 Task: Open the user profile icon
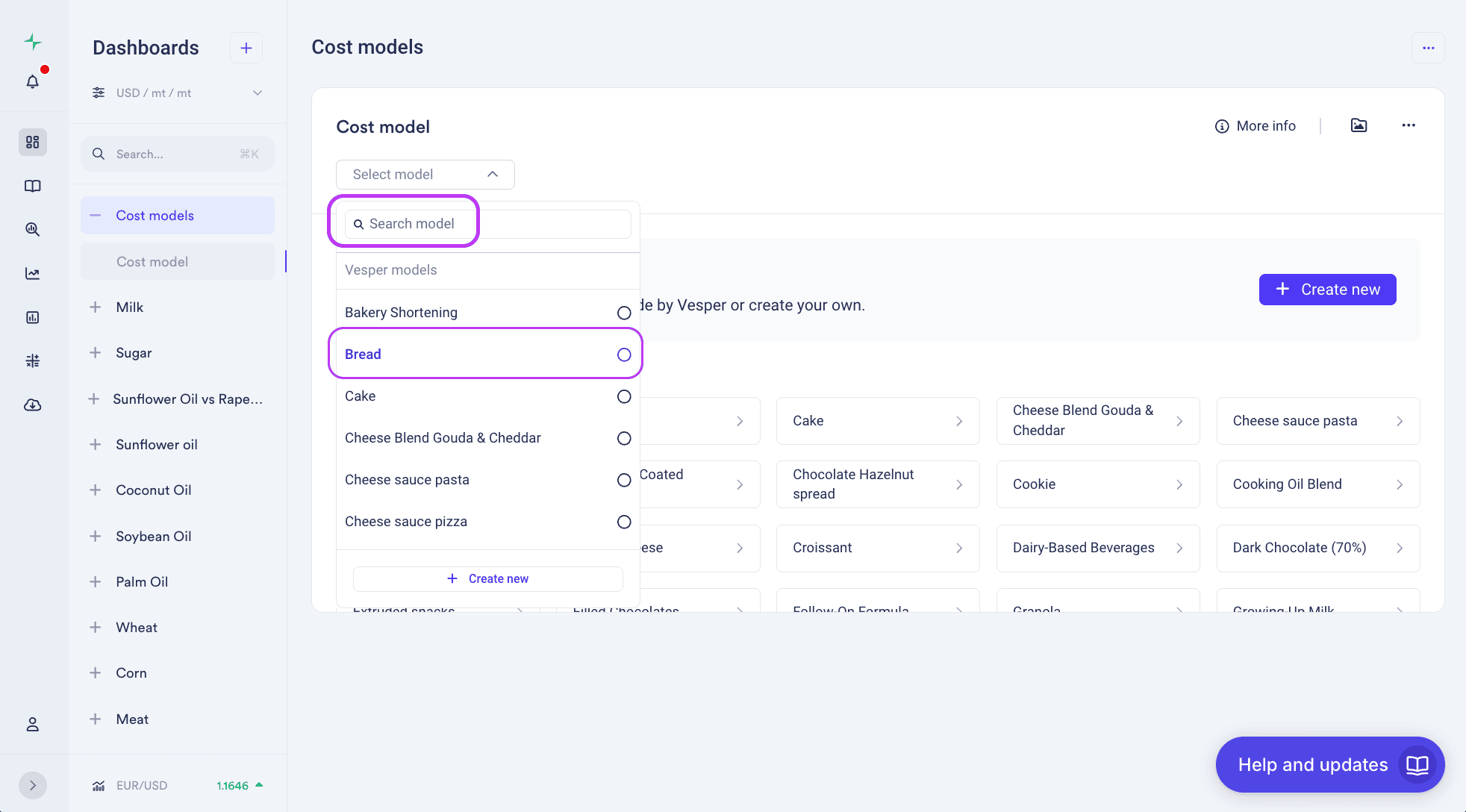[x=33, y=724]
